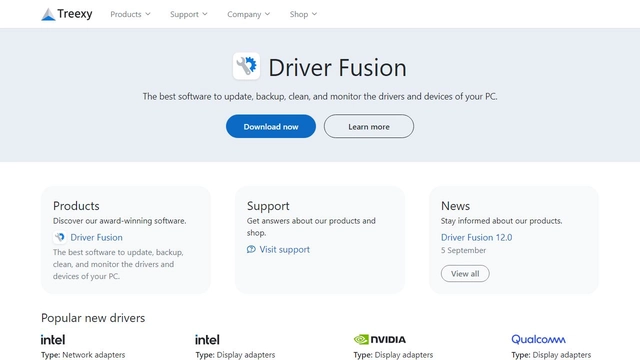Click the Driver Fusion hero heading
This screenshot has height=360, width=640.
click(x=338, y=67)
